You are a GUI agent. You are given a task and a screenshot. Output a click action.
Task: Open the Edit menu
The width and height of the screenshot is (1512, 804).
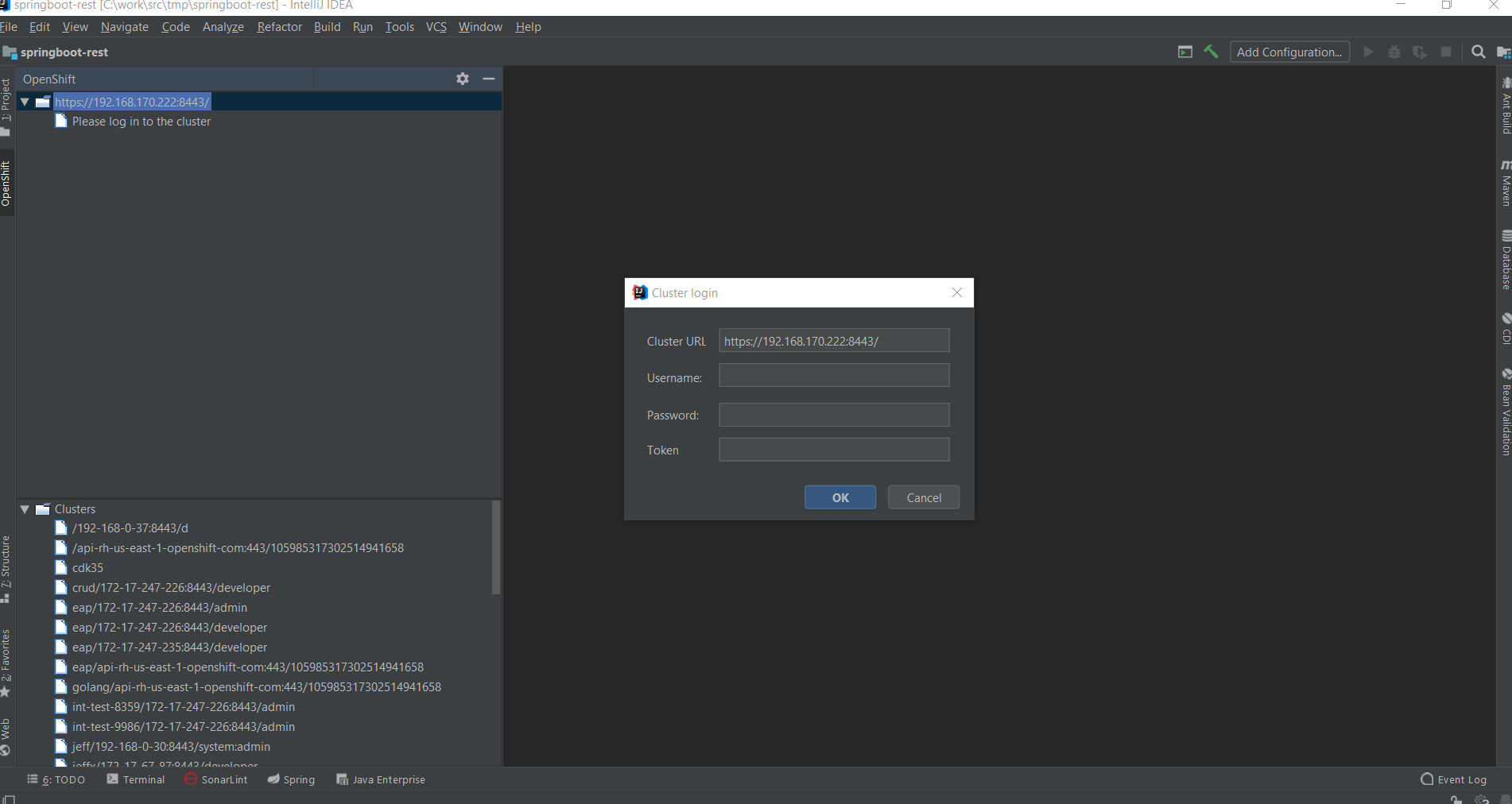(40, 26)
